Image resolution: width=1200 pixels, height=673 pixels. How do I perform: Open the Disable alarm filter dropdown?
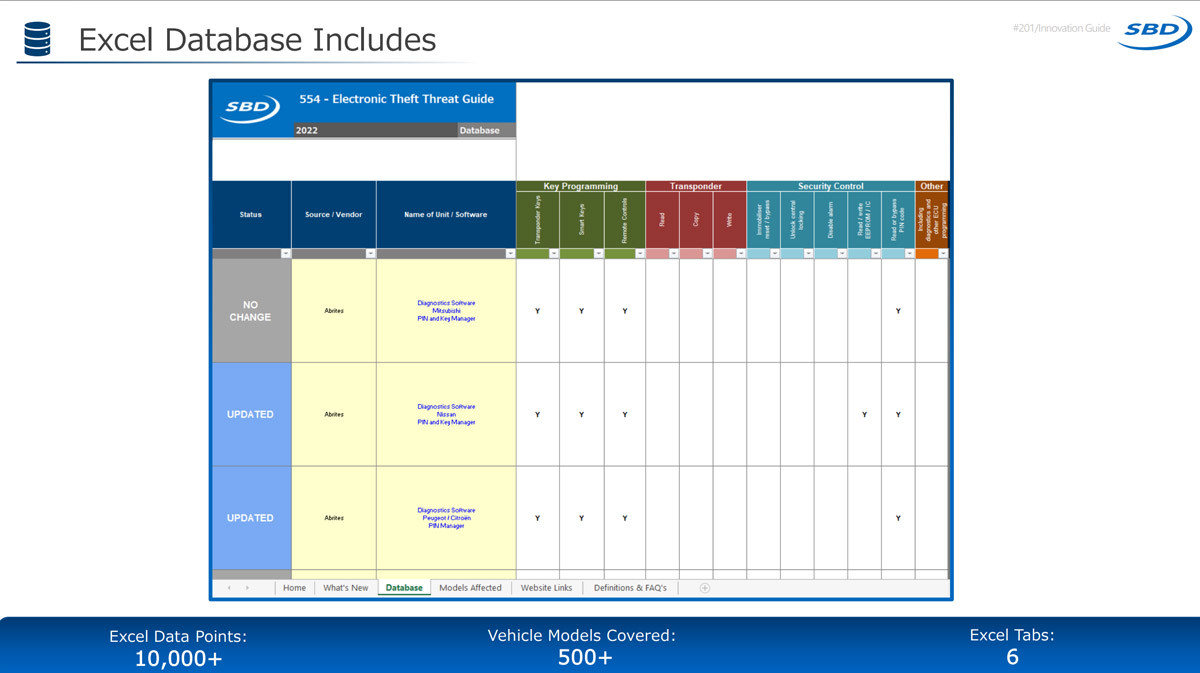[842, 254]
